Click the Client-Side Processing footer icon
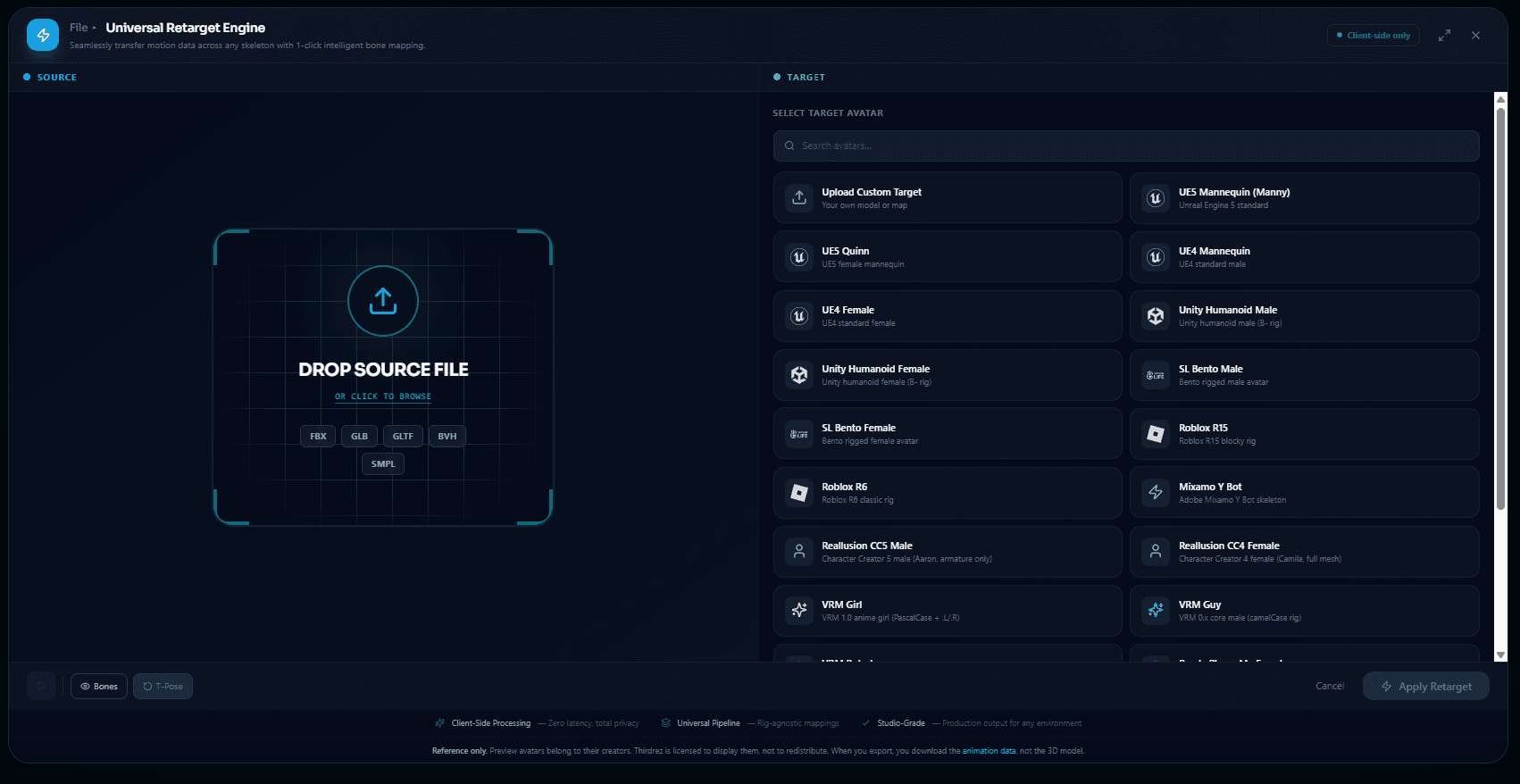 point(439,723)
